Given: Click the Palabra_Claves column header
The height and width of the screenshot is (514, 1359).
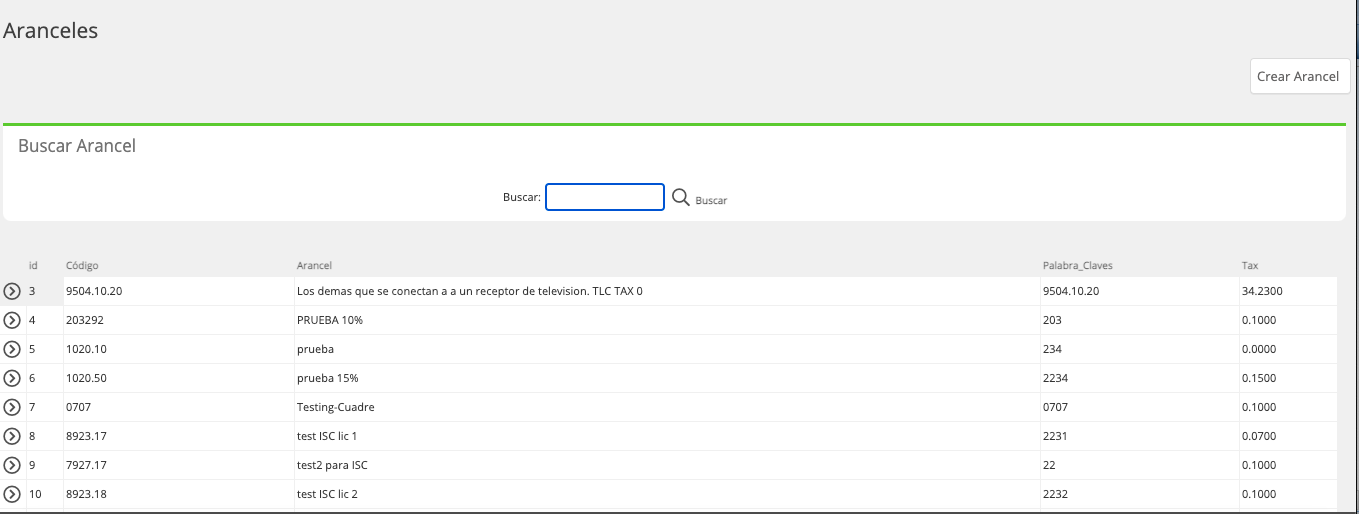Looking at the screenshot, I should [x=1077, y=266].
